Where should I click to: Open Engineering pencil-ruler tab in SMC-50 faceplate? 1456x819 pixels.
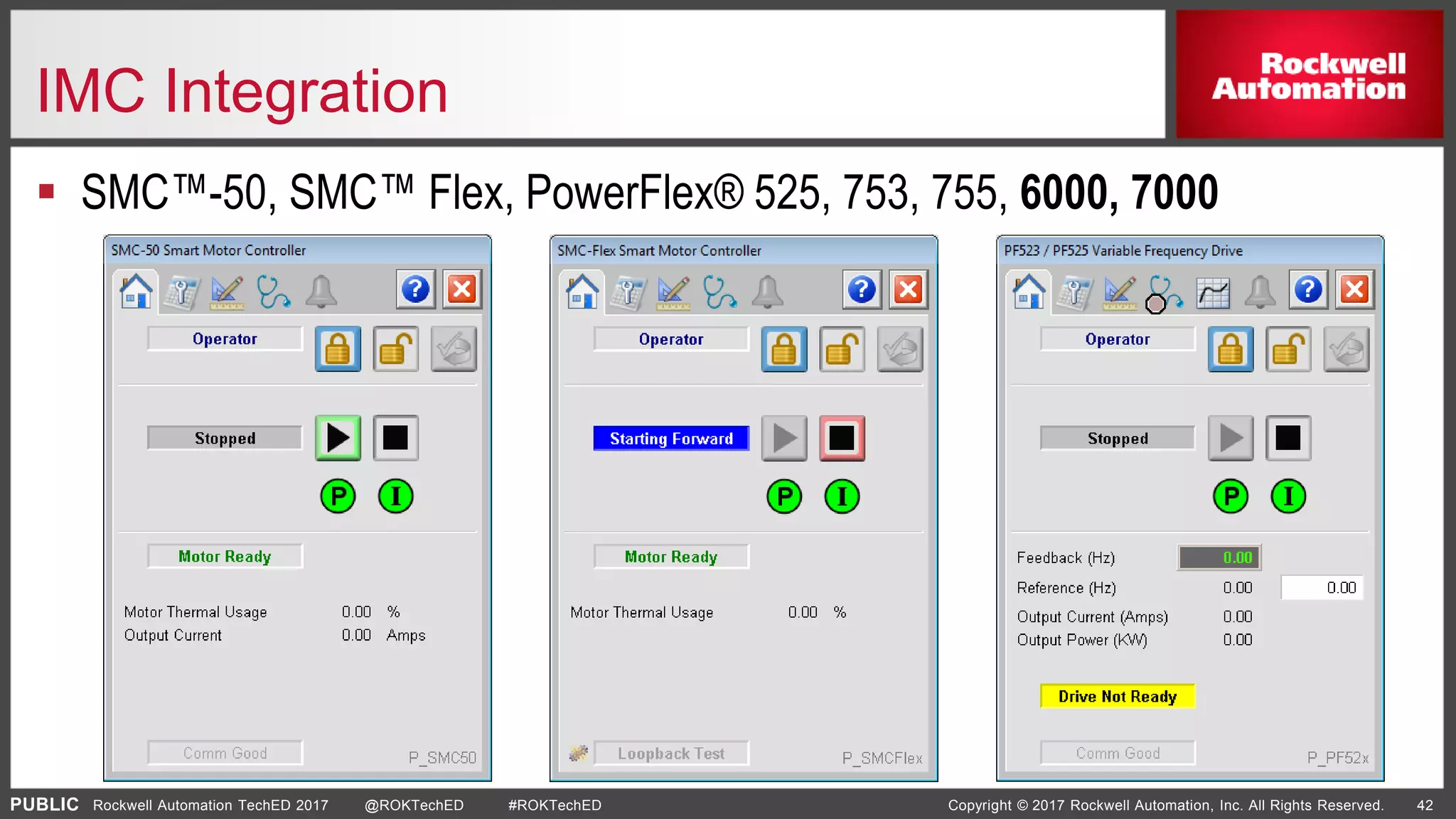[x=227, y=292]
